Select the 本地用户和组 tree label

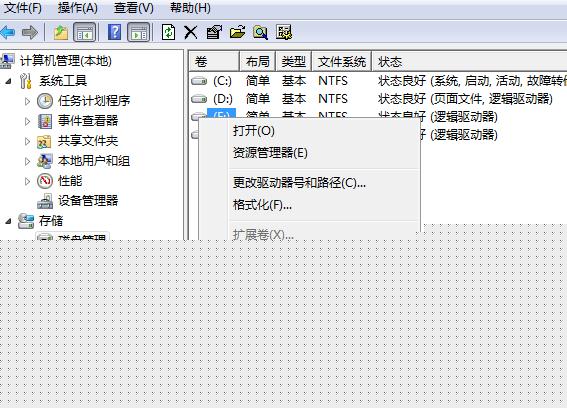[94, 161]
